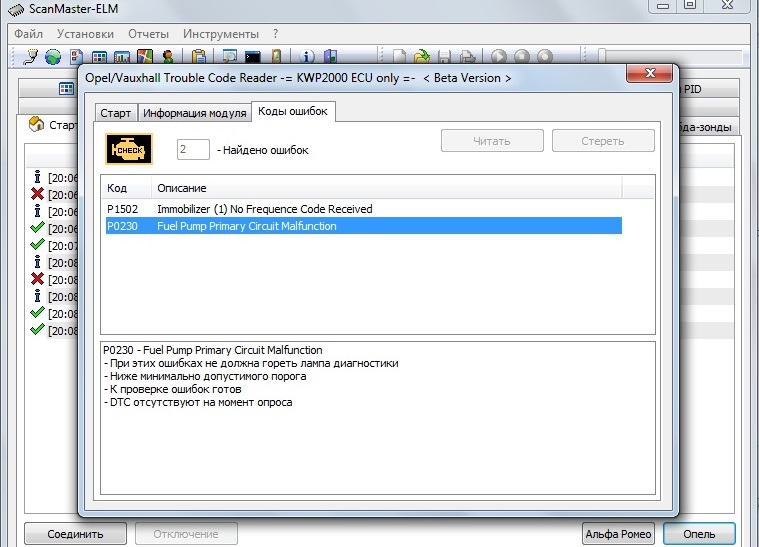
Task: Open the question mark help menu
Action: tap(275, 34)
